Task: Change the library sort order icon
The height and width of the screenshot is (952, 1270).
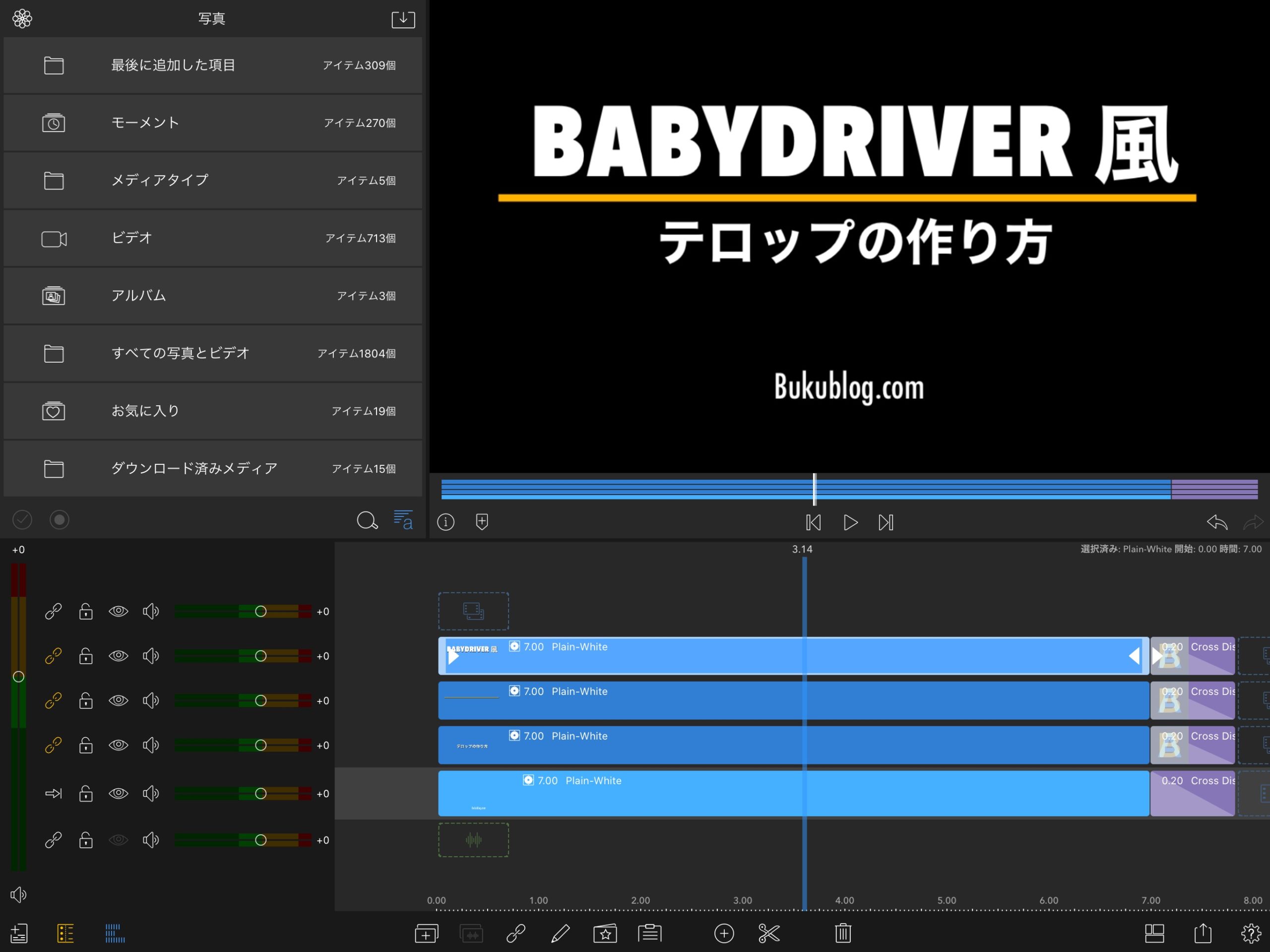Action: [403, 519]
